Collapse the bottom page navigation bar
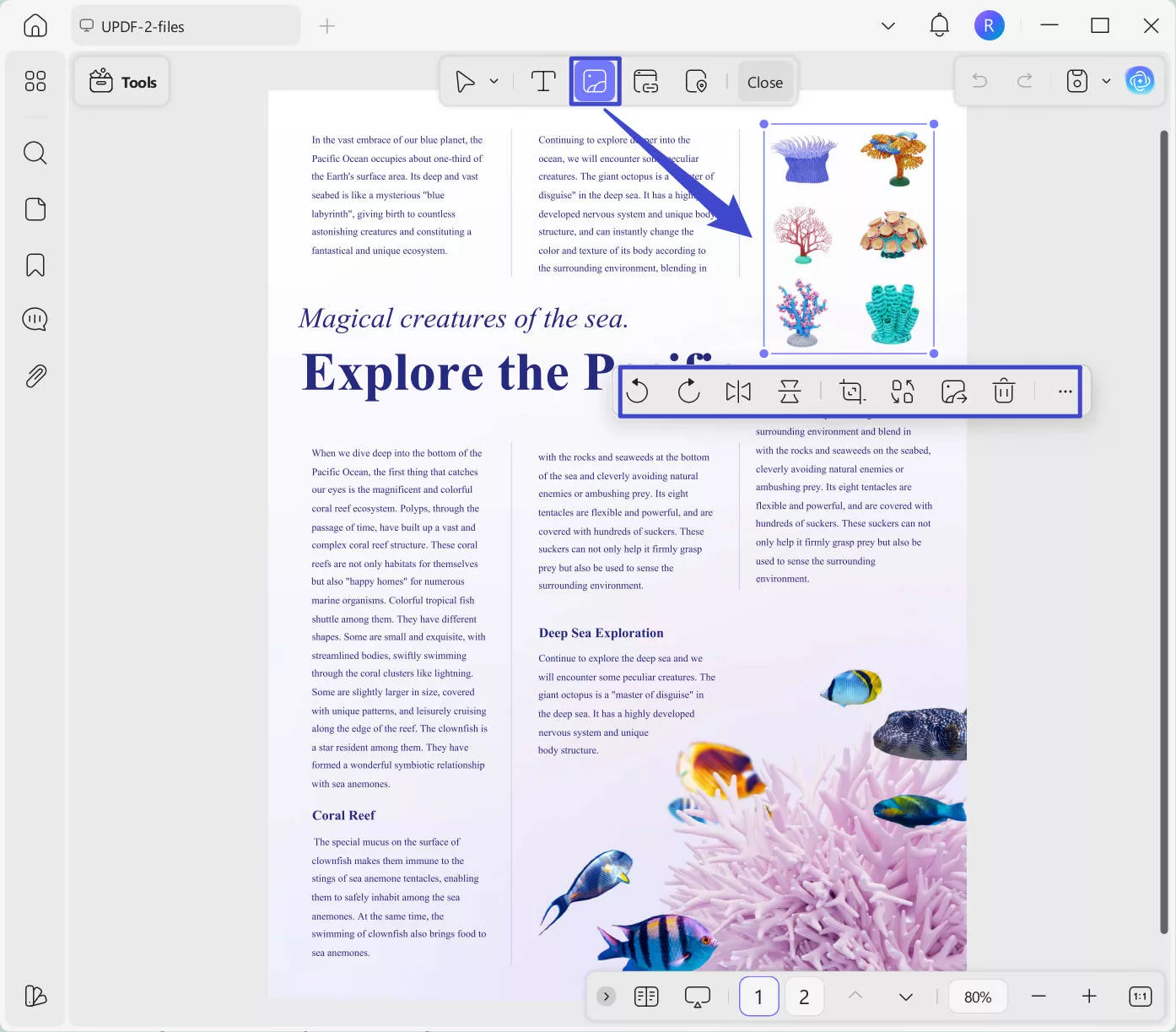Viewport: 1176px width, 1032px height. pos(606,997)
